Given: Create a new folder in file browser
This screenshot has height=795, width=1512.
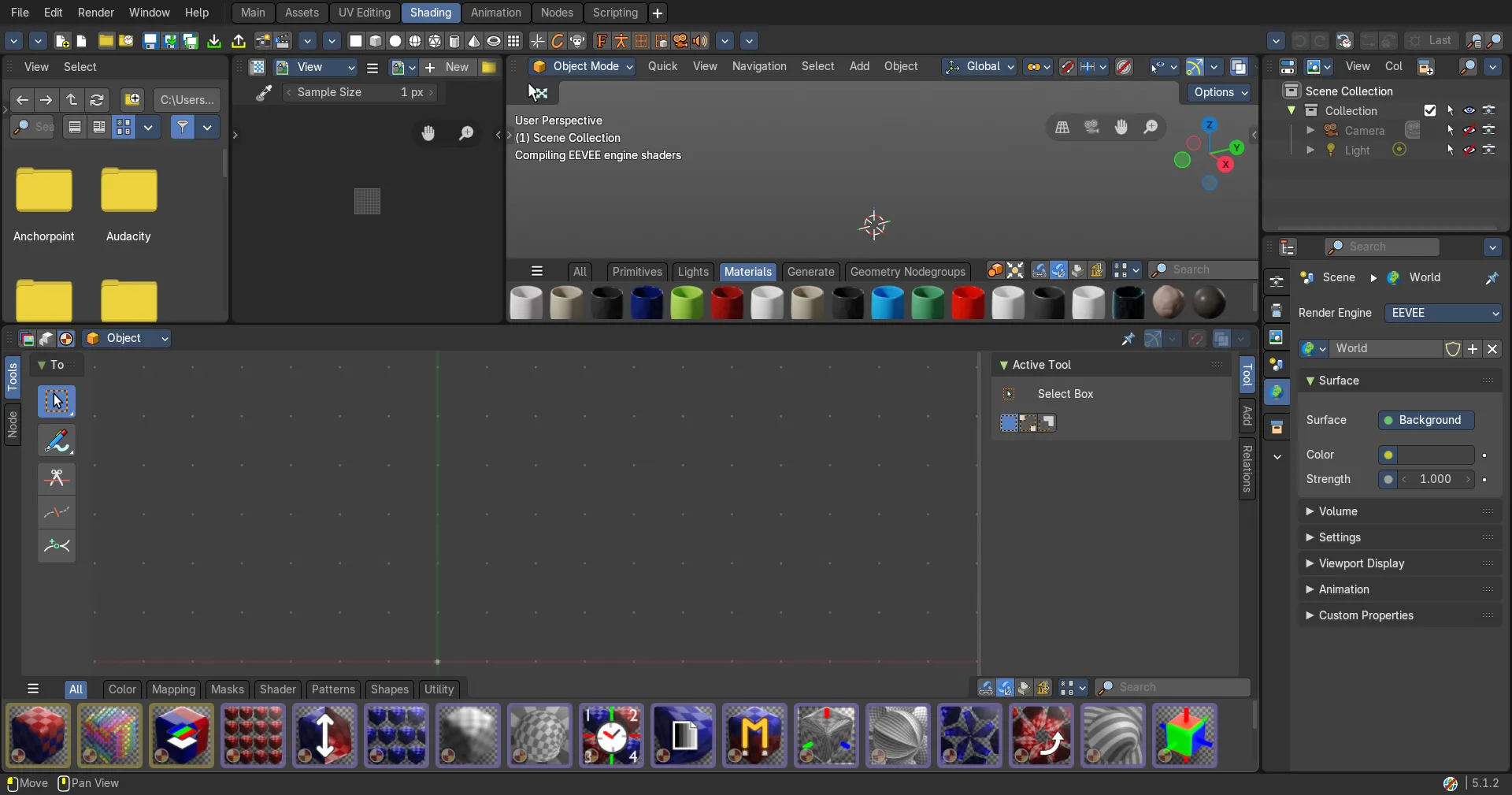Looking at the screenshot, I should coord(132,99).
